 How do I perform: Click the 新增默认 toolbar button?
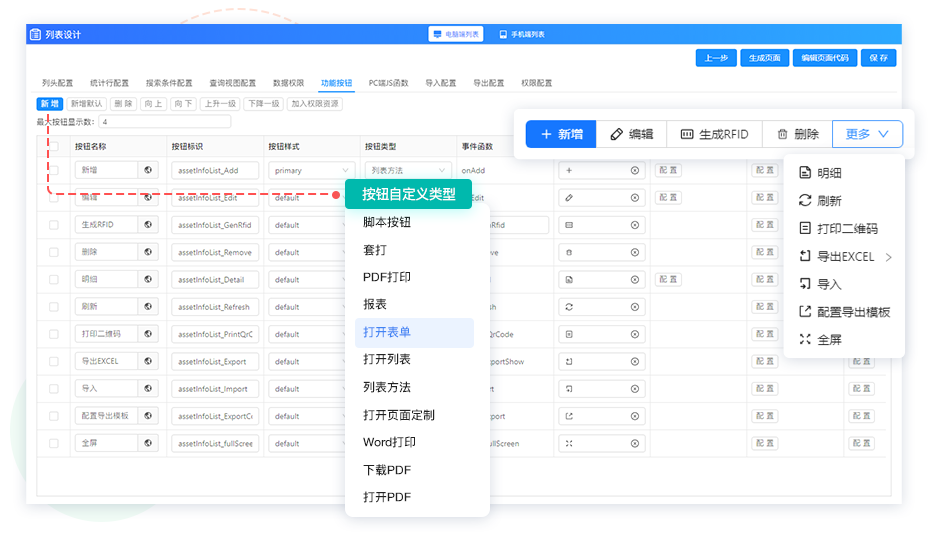click(x=86, y=104)
